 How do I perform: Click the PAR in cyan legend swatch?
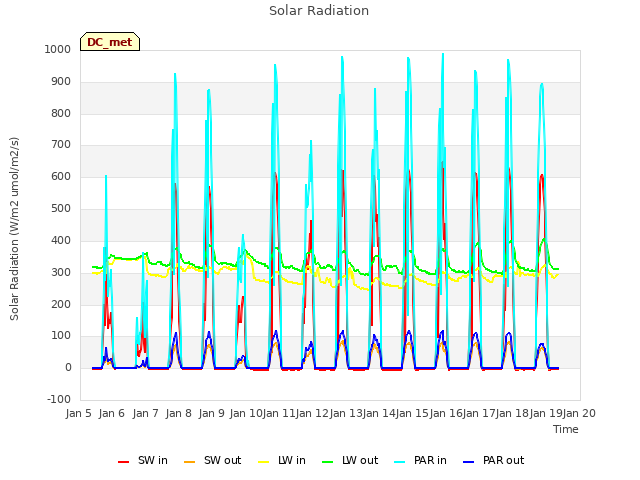coord(400,462)
